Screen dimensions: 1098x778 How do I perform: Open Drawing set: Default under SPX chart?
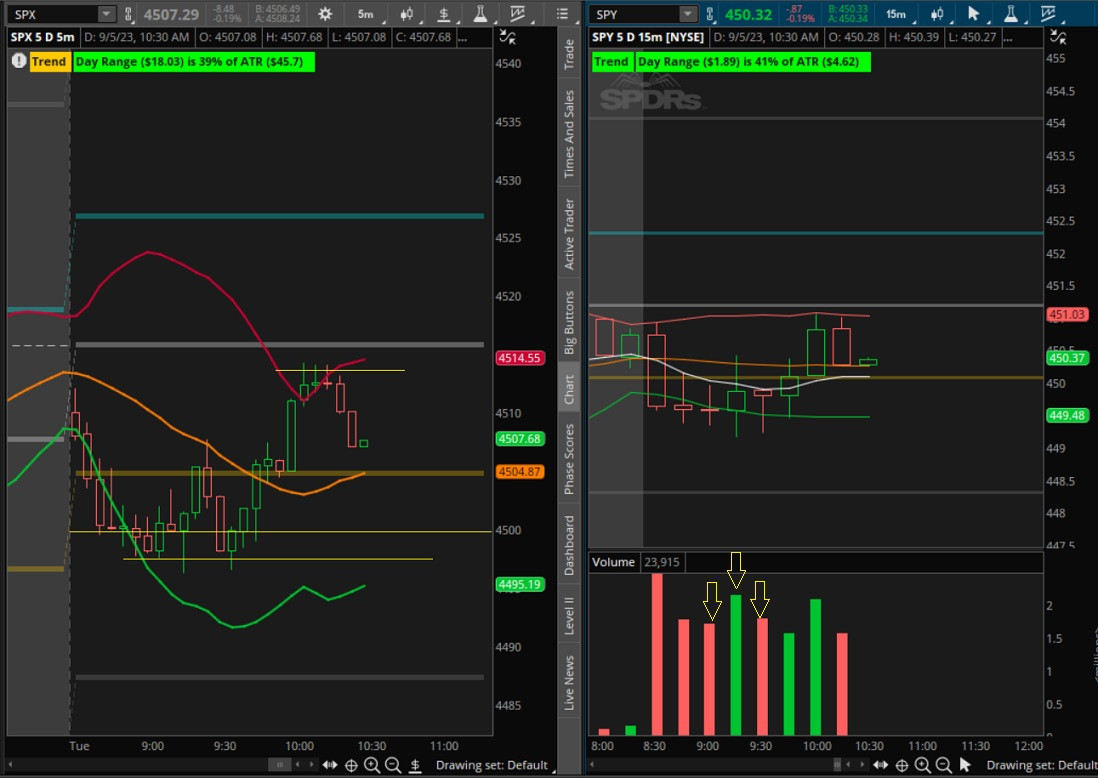(x=492, y=765)
